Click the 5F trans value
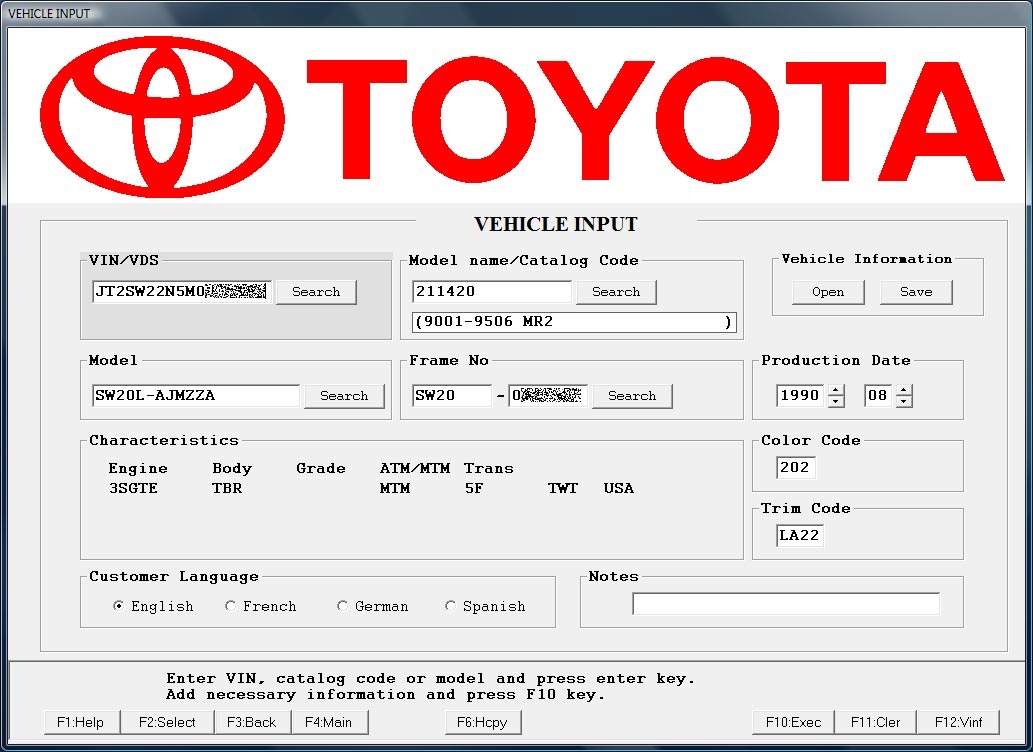Screen dimensions: 1033x752 [x=474, y=488]
